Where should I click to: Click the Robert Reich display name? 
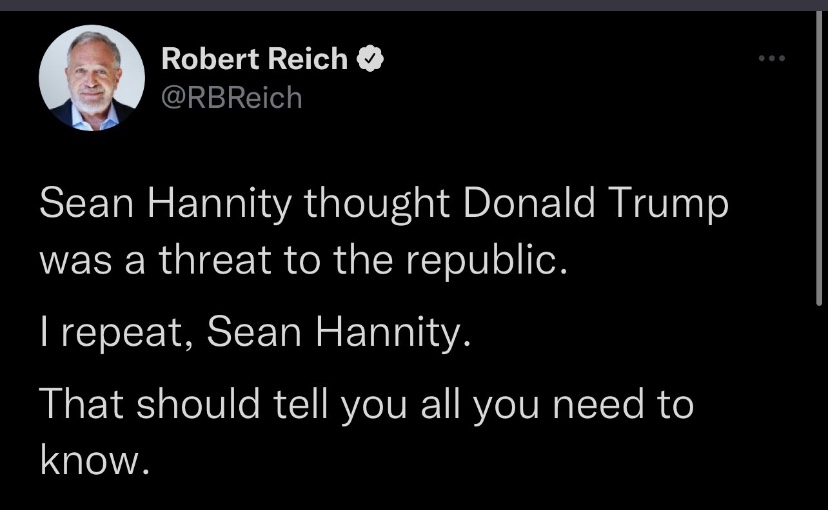tap(255, 60)
